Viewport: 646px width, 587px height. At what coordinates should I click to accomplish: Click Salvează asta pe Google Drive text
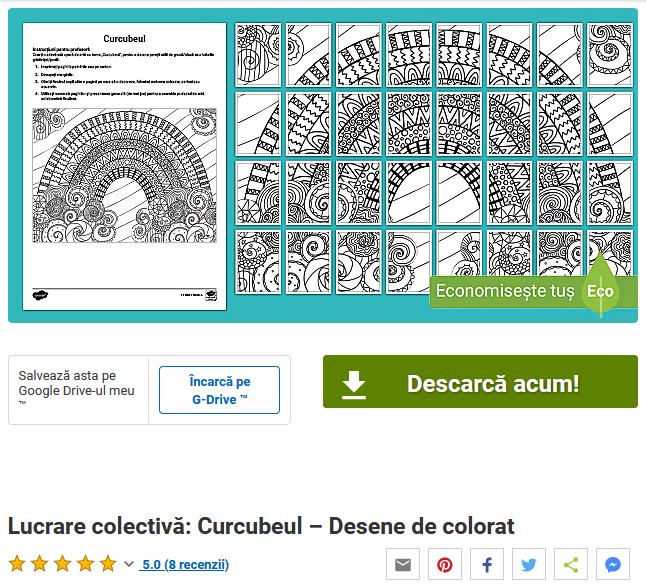(x=77, y=383)
